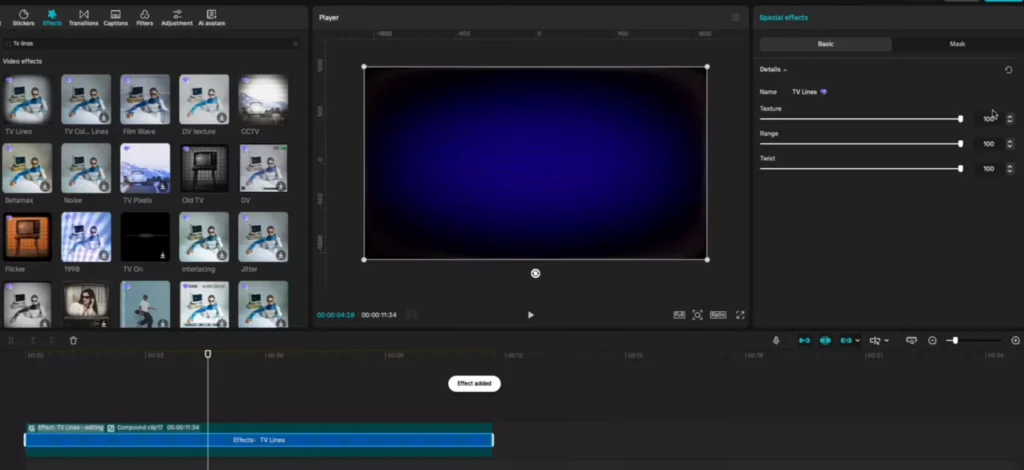1024x470 pixels.
Task: Open the preview axis dropdown arrow in timeline toolbar
Action: click(x=886, y=340)
